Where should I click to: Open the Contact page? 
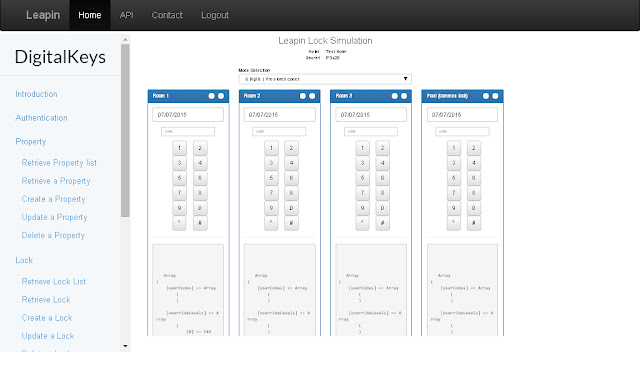coord(167,15)
